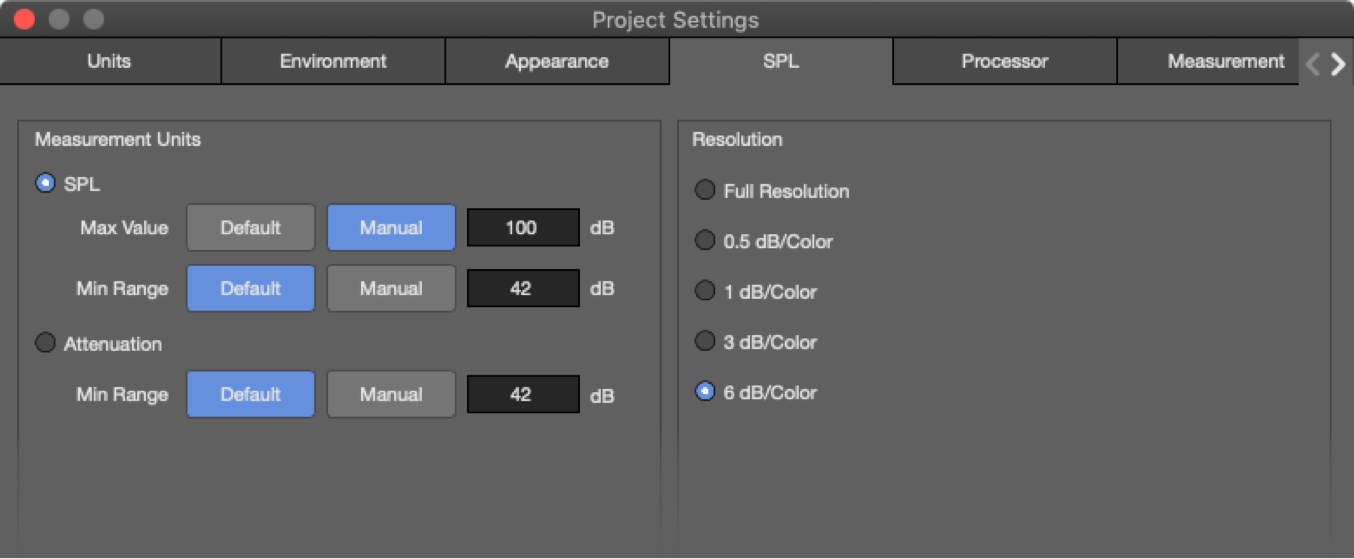Set SPL Min Range to Manual

coord(392,288)
